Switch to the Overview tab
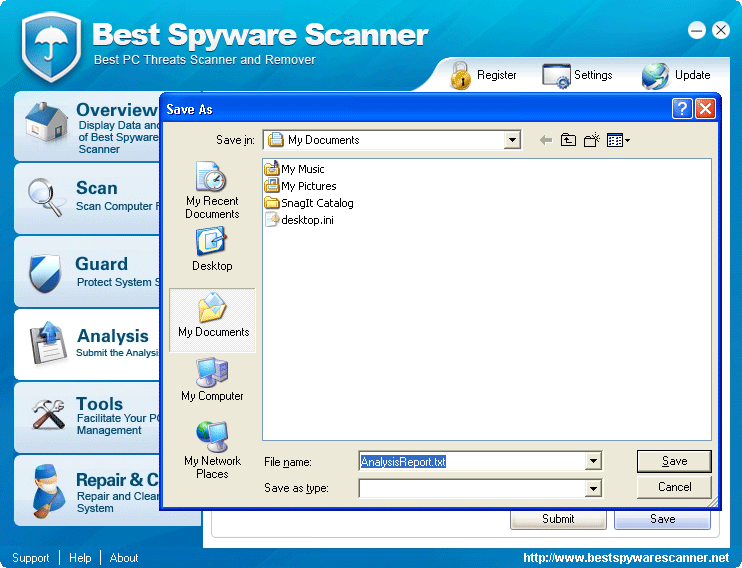Screen dimensions: 742x568 coord(87,126)
